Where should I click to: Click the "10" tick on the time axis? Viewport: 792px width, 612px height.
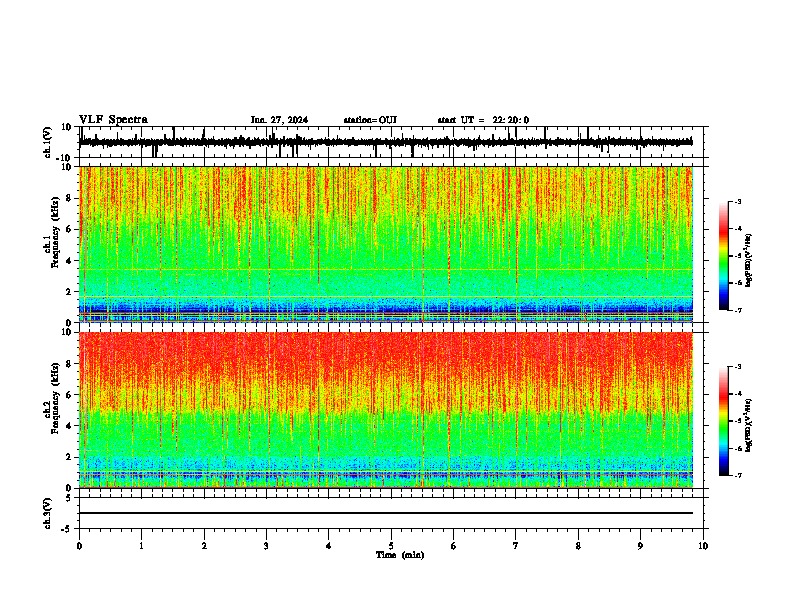coord(703,546)
